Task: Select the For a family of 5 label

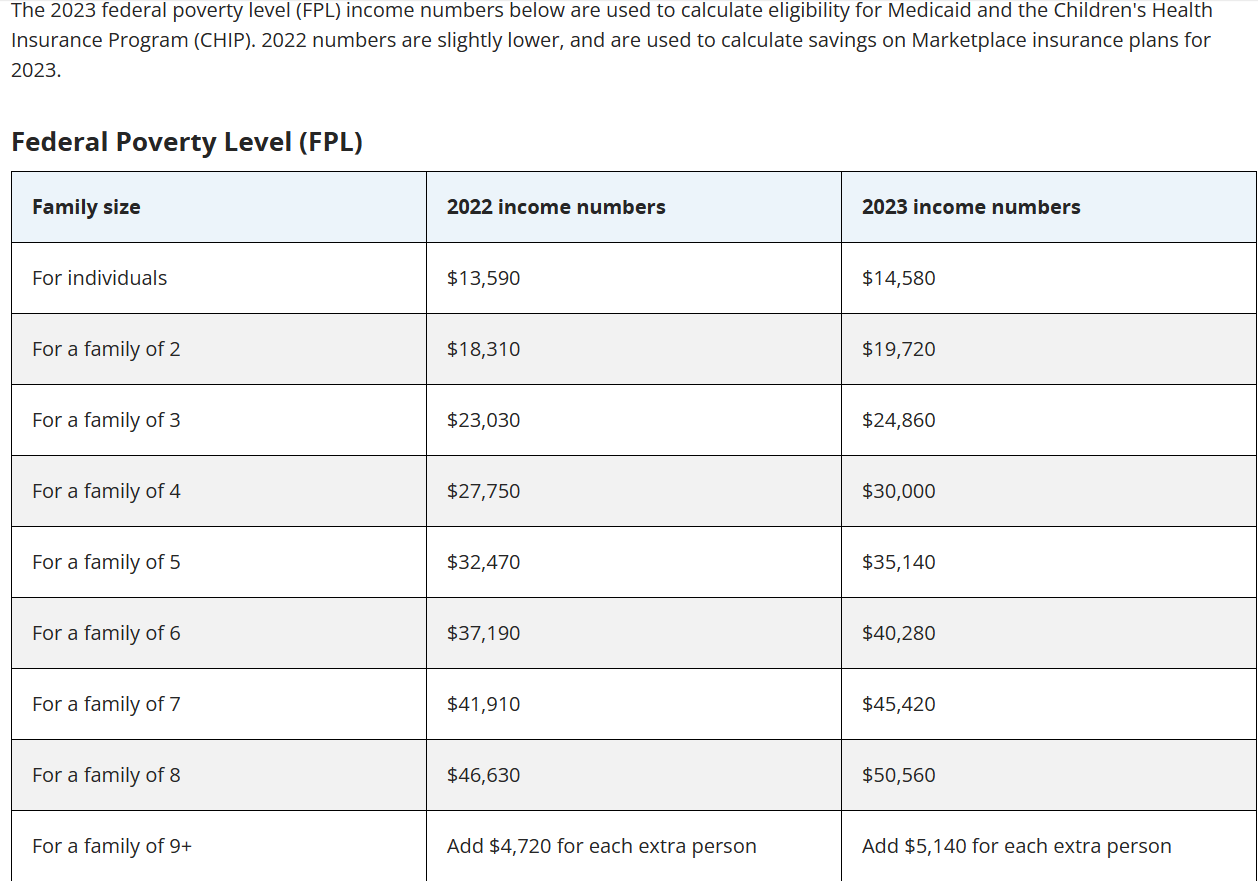Action: tap(106, 562)
